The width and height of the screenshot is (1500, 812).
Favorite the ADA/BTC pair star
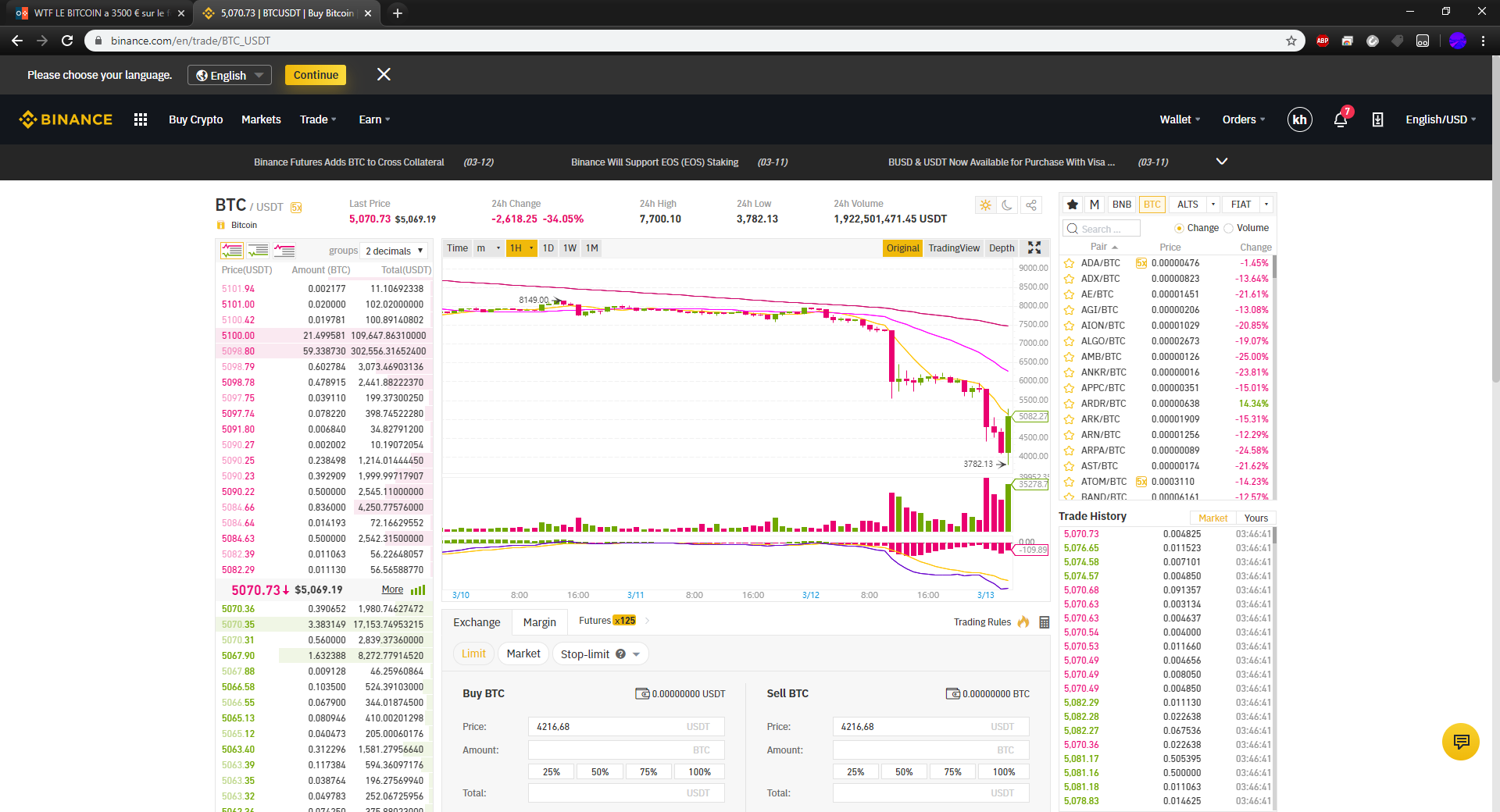point(1070,263)
